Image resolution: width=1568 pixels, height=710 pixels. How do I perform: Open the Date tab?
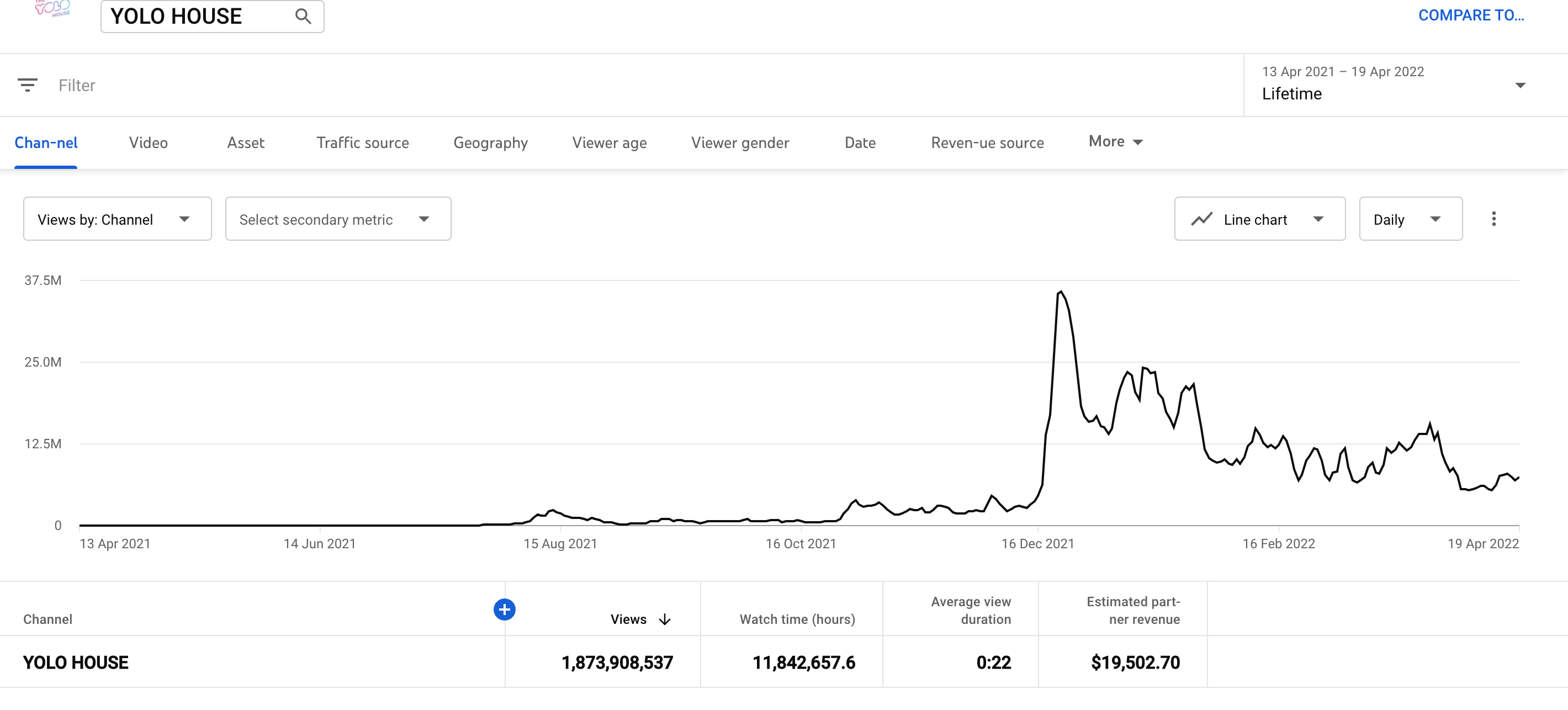(x=860, y=142)
